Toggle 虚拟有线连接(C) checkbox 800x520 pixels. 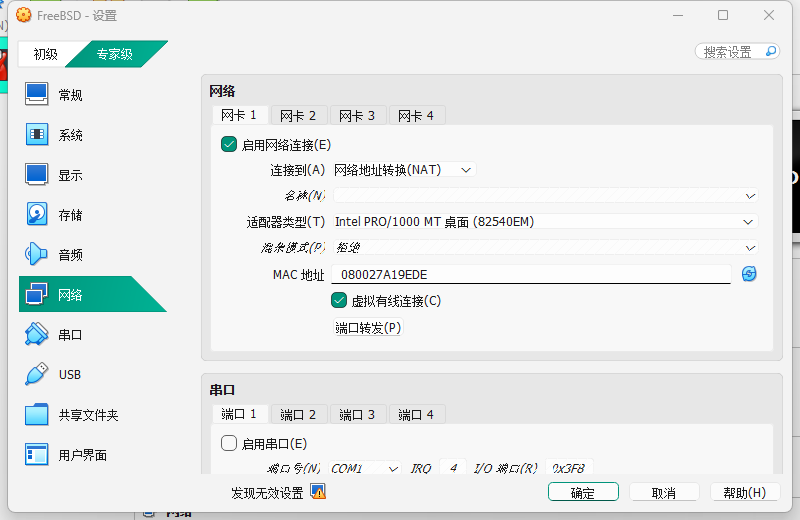pyautogui.click(x=339, y=301)
